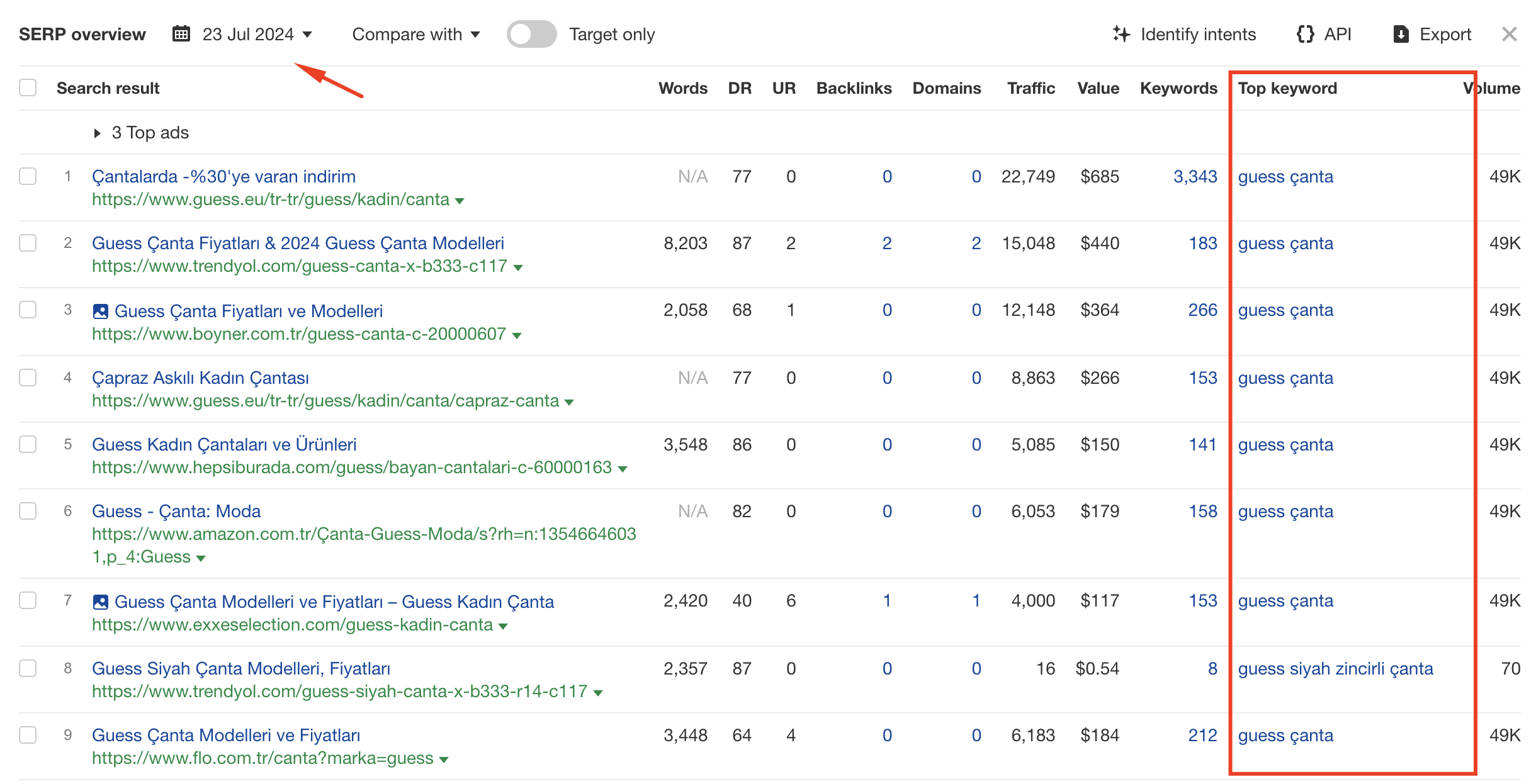1536x784 pixels.
Task: Check the box for result 2
Action: tap(28, 244)
